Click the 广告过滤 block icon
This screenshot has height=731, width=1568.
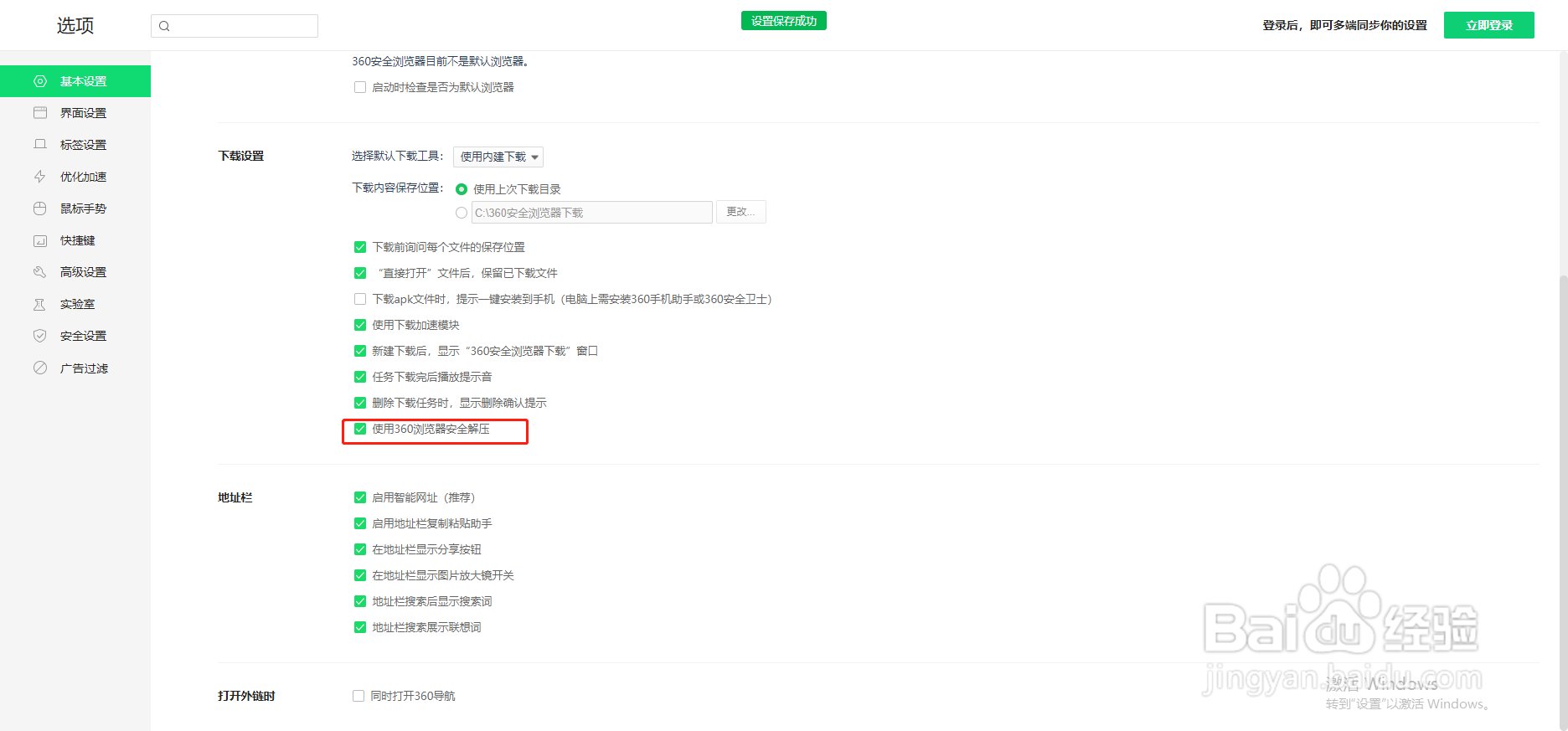39,368
